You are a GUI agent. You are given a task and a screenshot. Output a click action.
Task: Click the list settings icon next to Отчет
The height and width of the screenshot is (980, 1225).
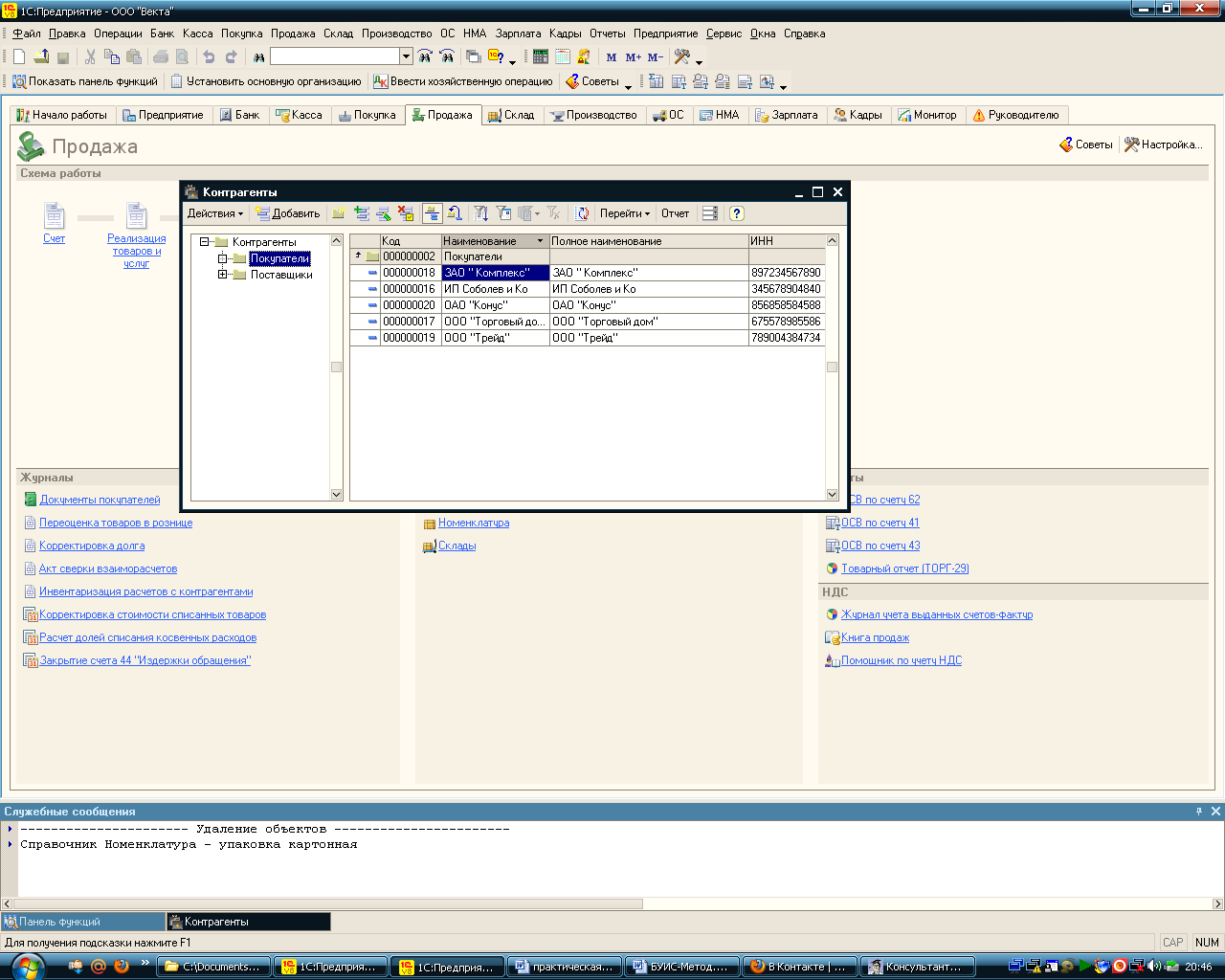tap(710, 213)
